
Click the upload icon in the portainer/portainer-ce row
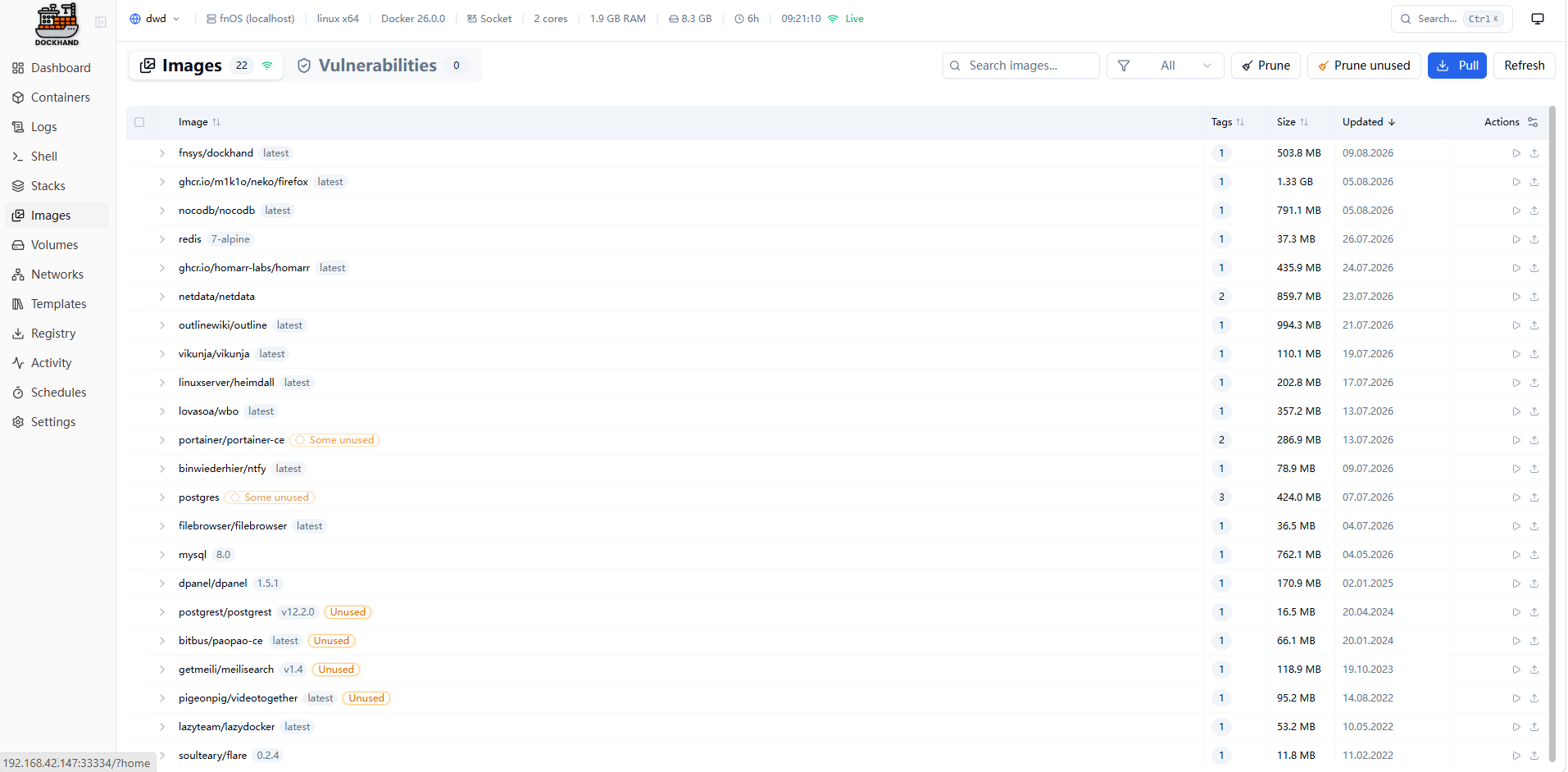tap(1534, 440)
